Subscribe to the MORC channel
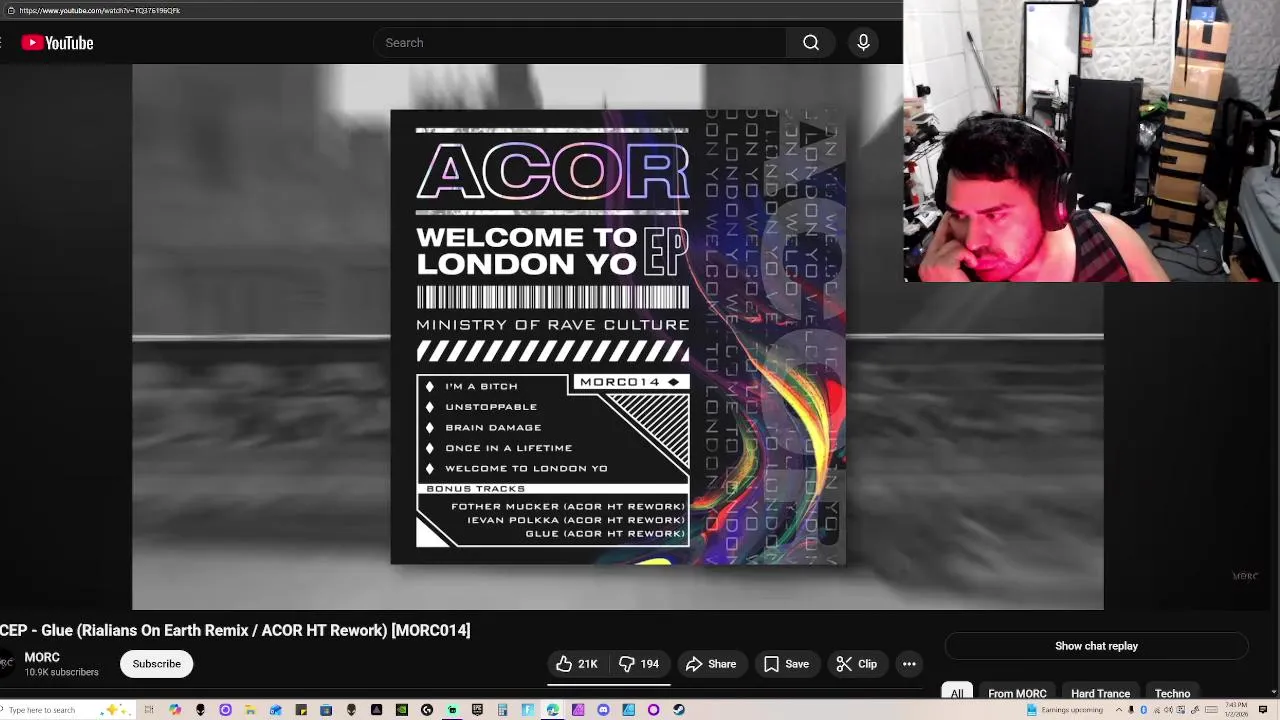This screenshot has width=1280, height=720. 157,664
